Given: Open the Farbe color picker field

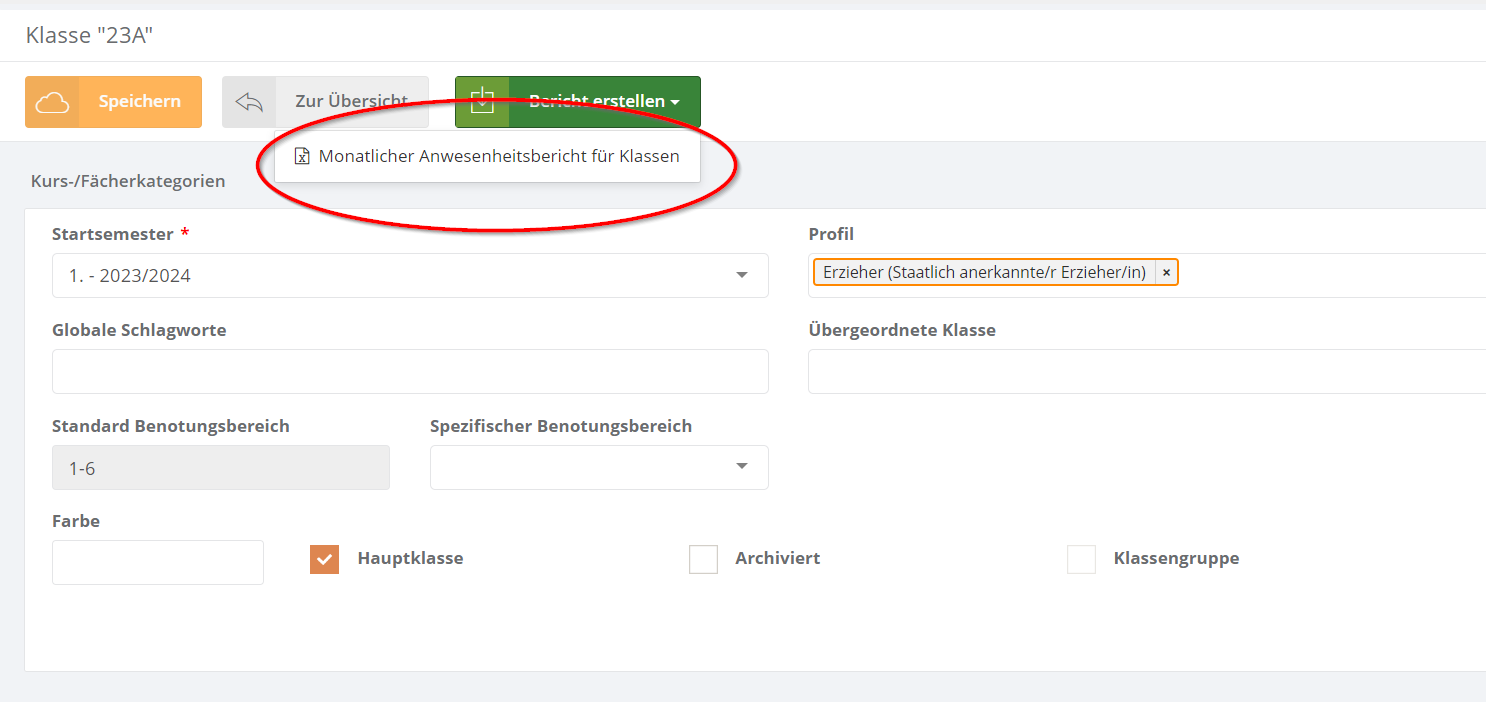Looking at the screenshot, I should 158,562.
